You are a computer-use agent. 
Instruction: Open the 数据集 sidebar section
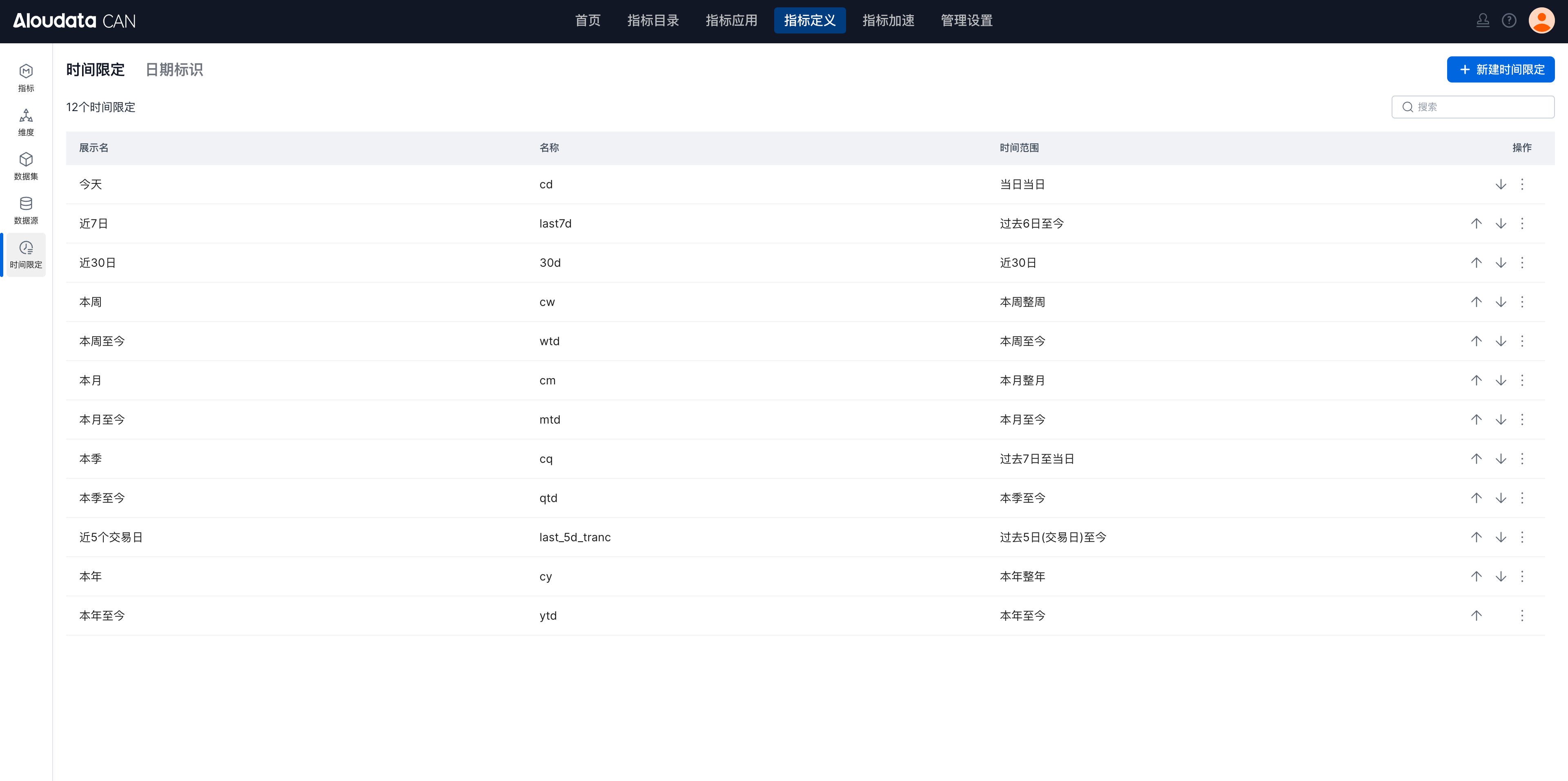[x=26, y=166]
